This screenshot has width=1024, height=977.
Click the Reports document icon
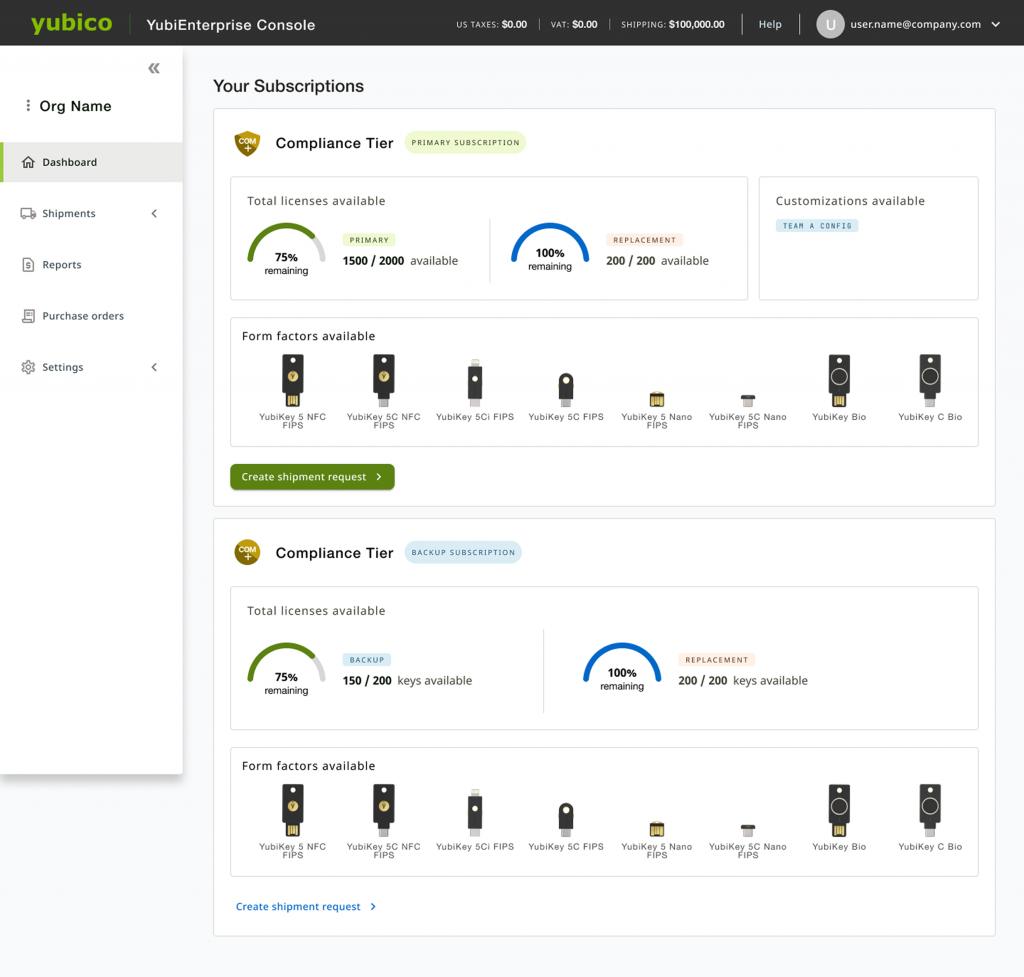[x=28, y=265]
